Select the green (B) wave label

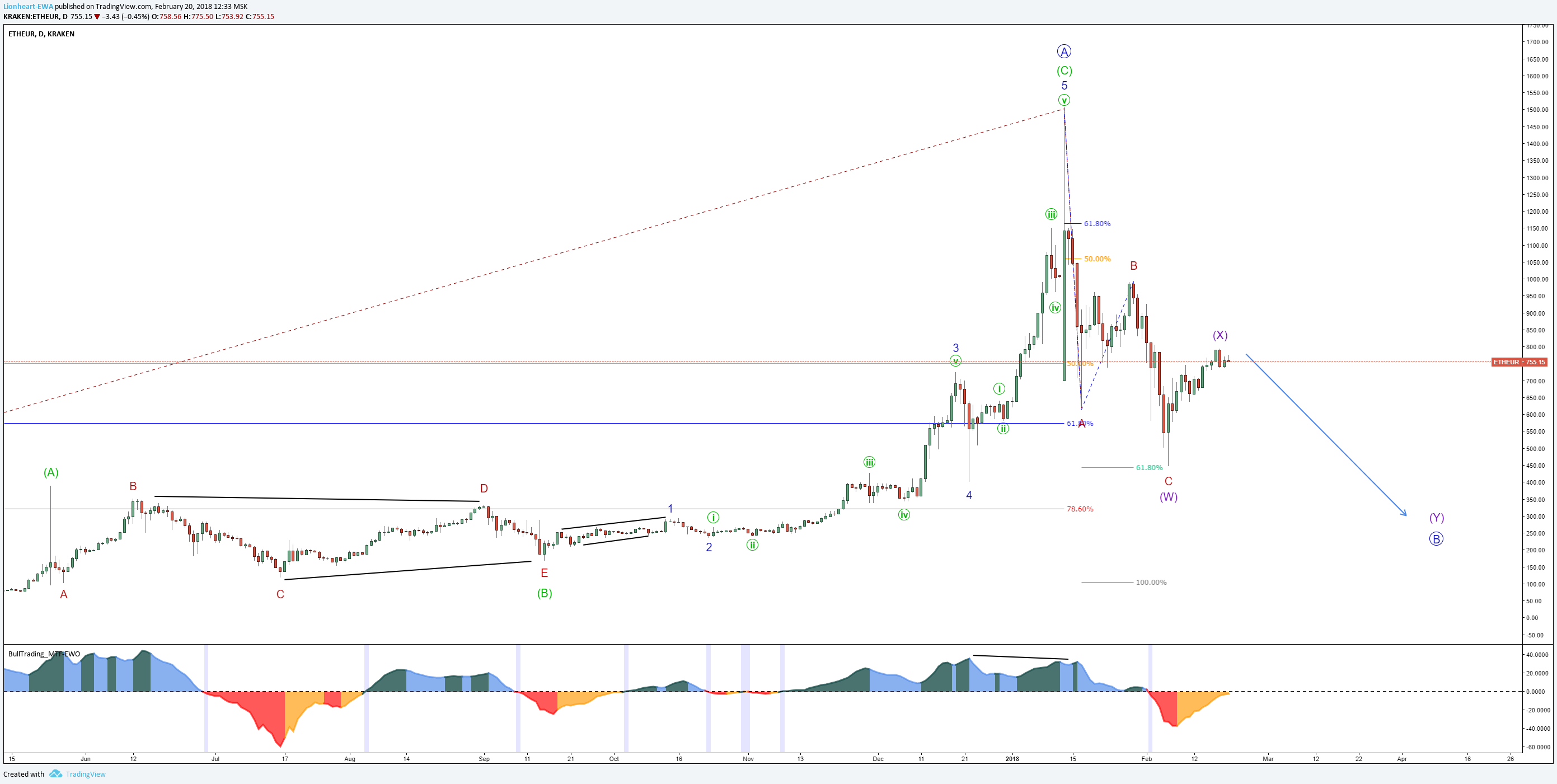point(545,593)
